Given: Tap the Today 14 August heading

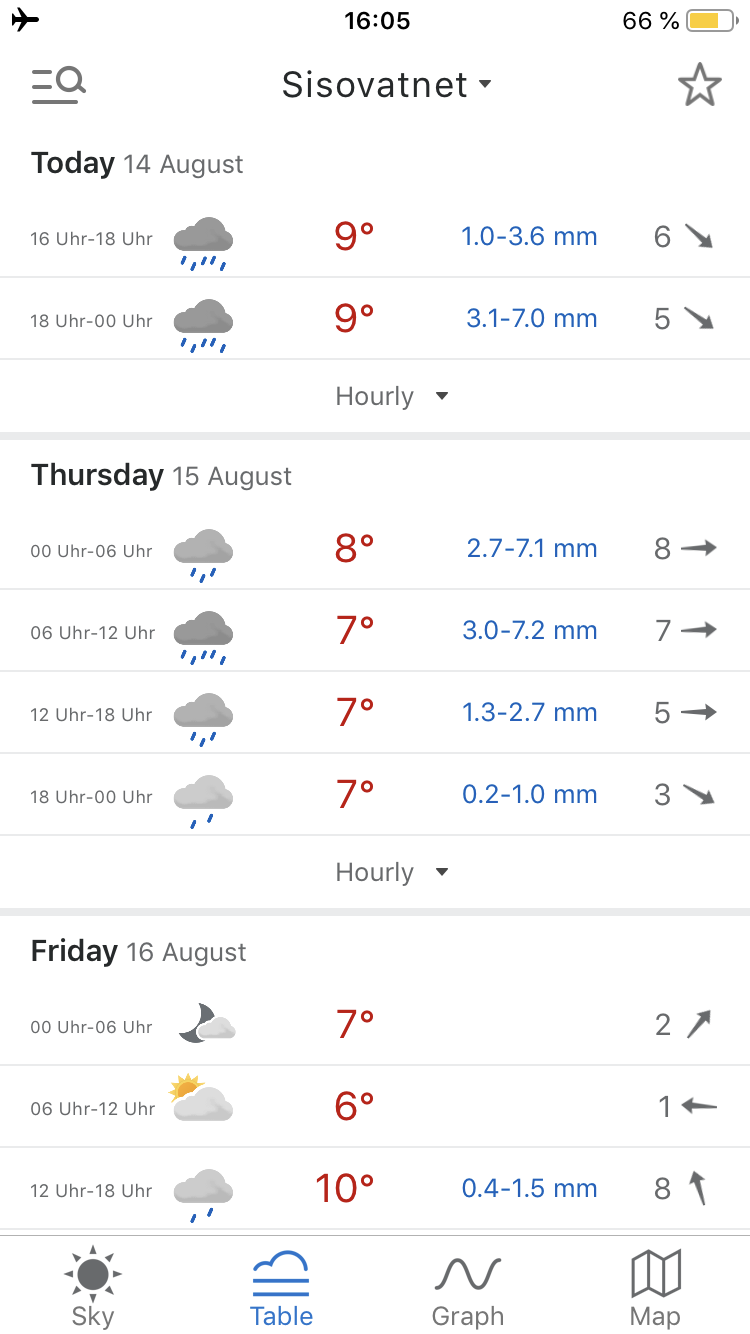Looking at the screenshot, I should 137,164.
